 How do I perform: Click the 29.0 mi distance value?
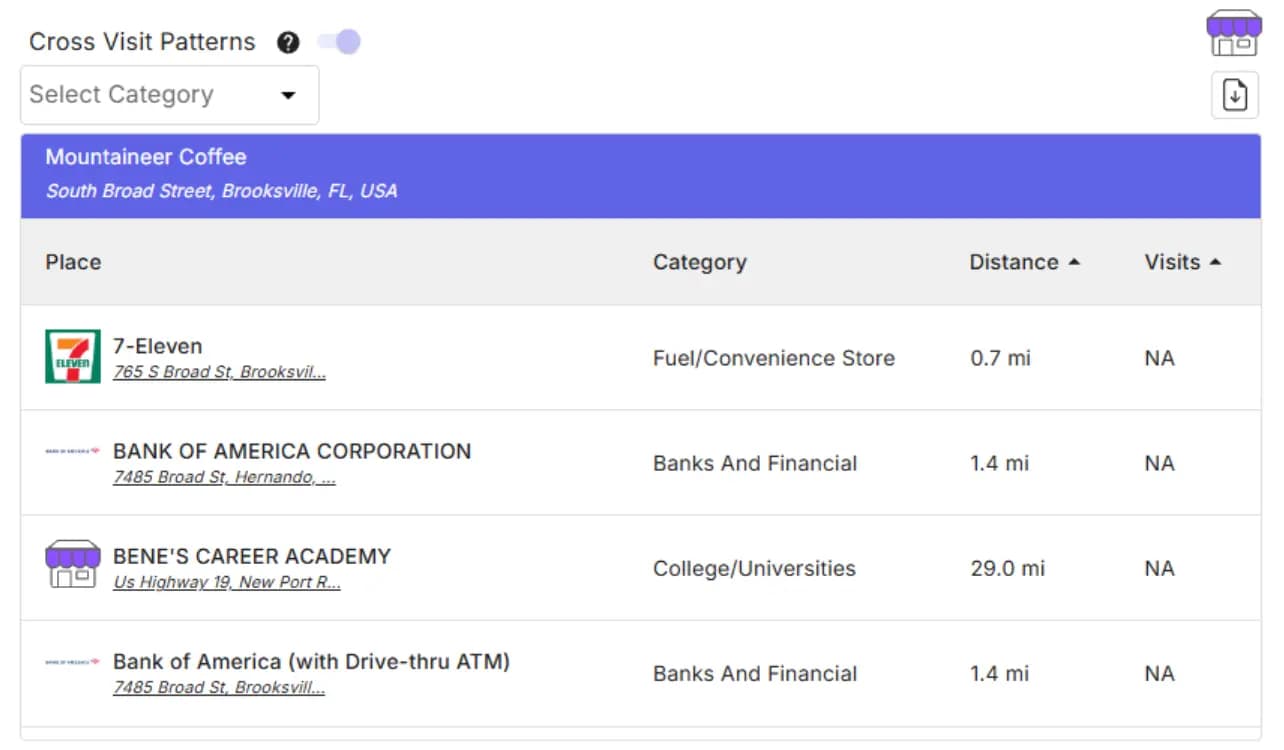point(1007,568)
